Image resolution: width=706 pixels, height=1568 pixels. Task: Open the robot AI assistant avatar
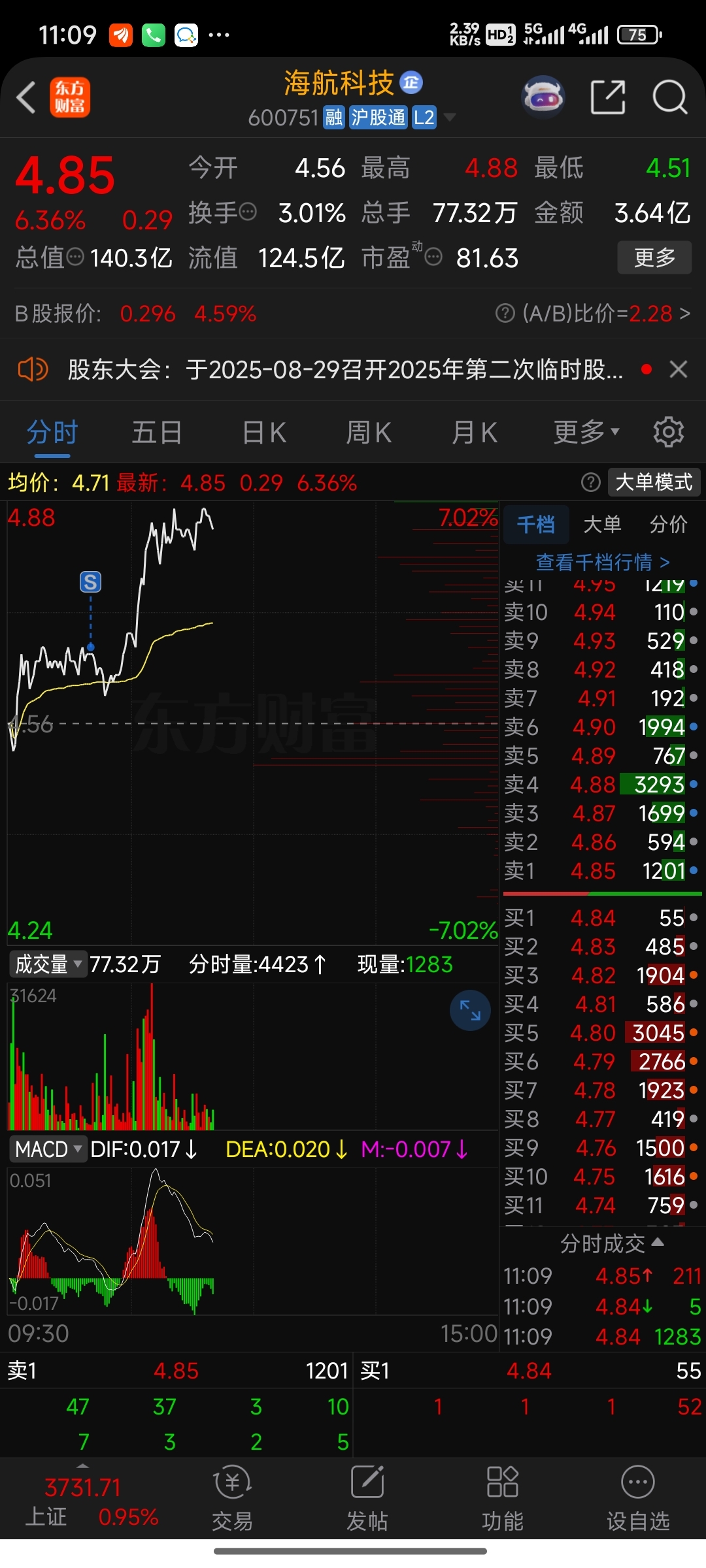coord(543,97)
